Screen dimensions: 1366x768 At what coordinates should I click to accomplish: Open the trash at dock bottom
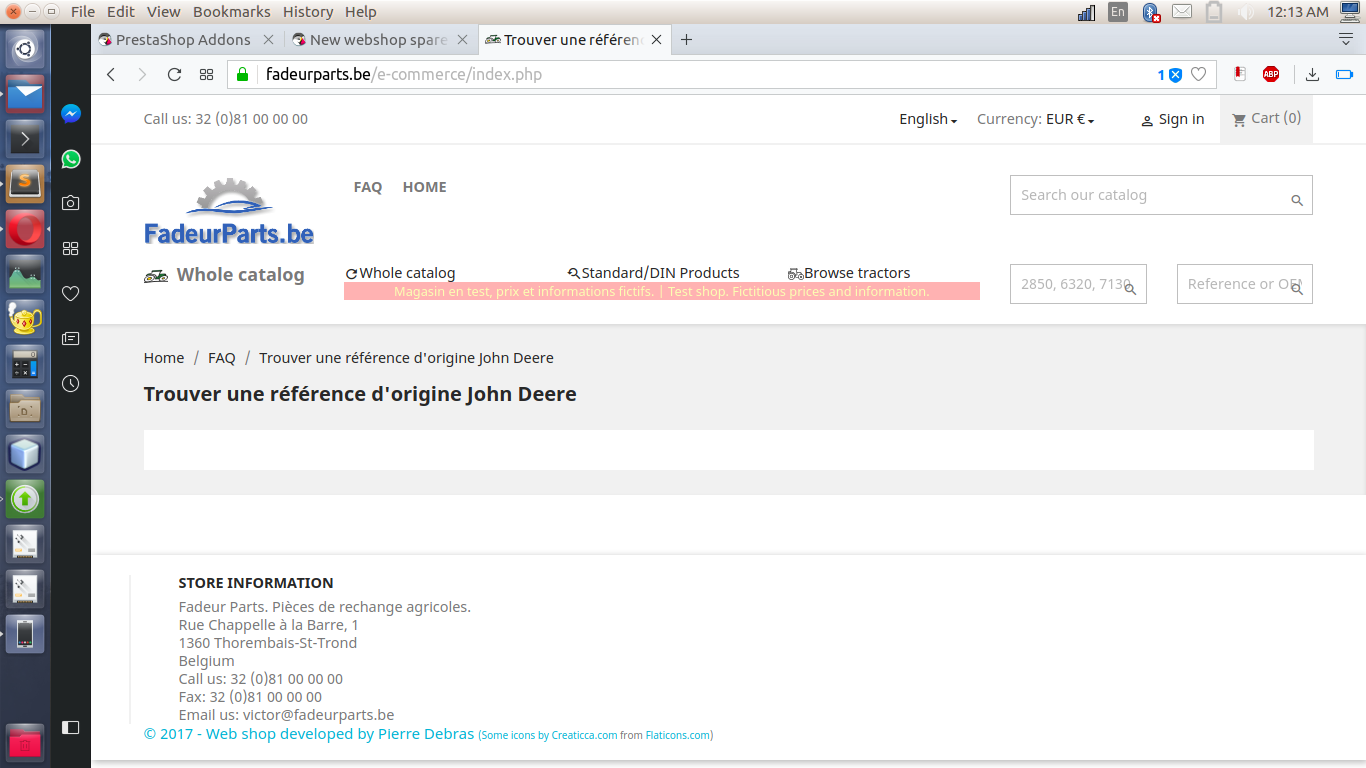coord(25,743)
